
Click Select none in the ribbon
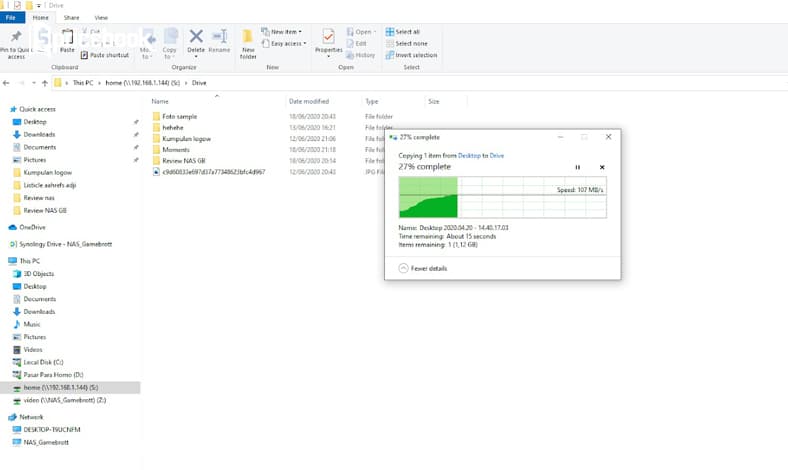point(407,44)
